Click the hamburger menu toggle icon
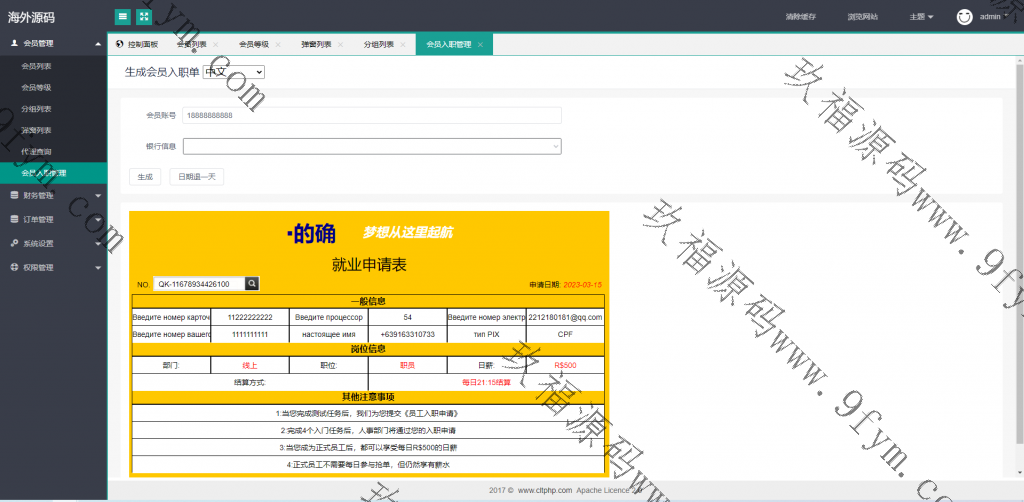Image resolution: width=1024 pixels, height=502 pixels. tap(122, 16)
